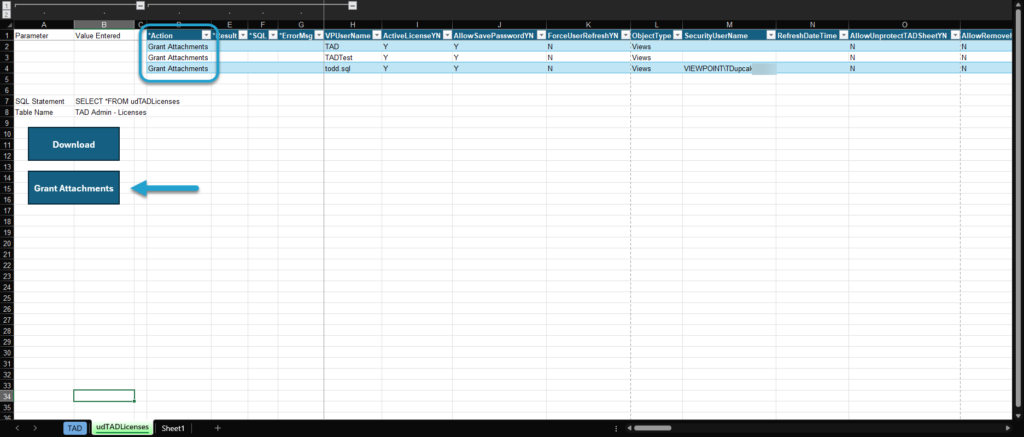Viewport: 1024px width, 437px height.
Task: Click the Table Name label cell
Action: (x=43, y=112)
